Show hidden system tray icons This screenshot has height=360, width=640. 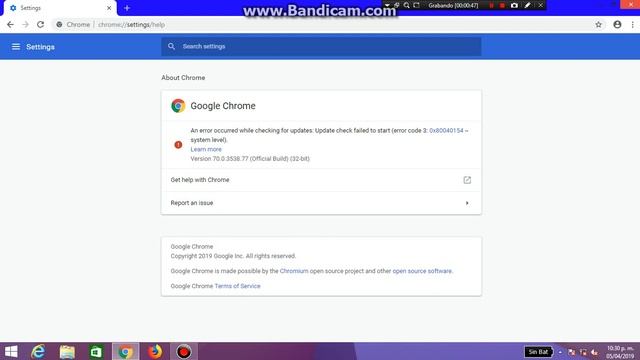coord(560,352)
